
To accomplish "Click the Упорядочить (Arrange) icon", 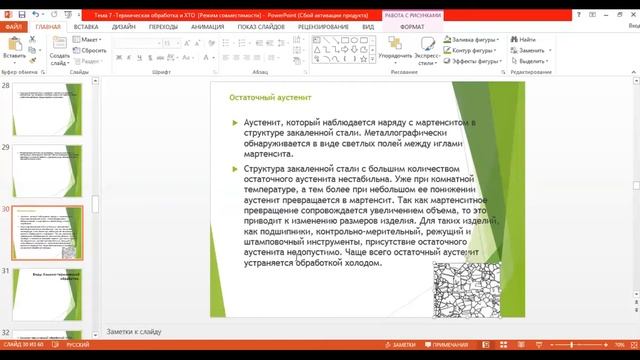I will (395, 44).
